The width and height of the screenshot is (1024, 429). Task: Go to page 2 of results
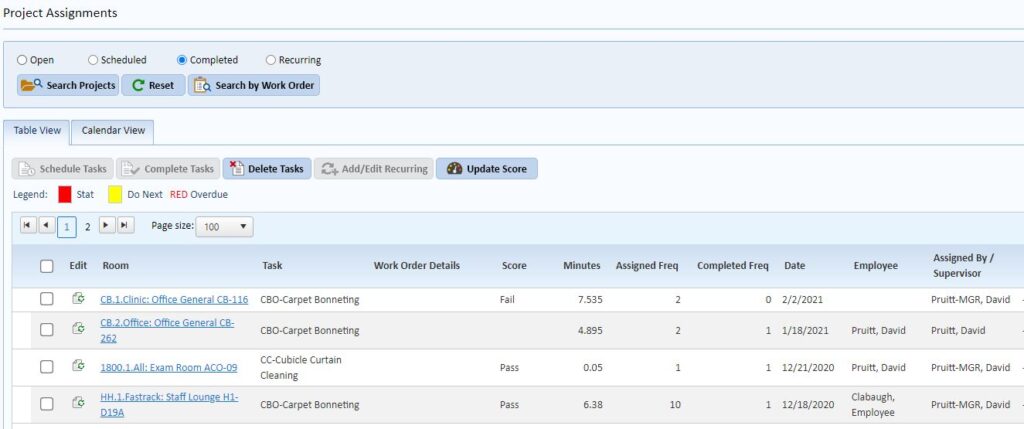click(87, 227)
